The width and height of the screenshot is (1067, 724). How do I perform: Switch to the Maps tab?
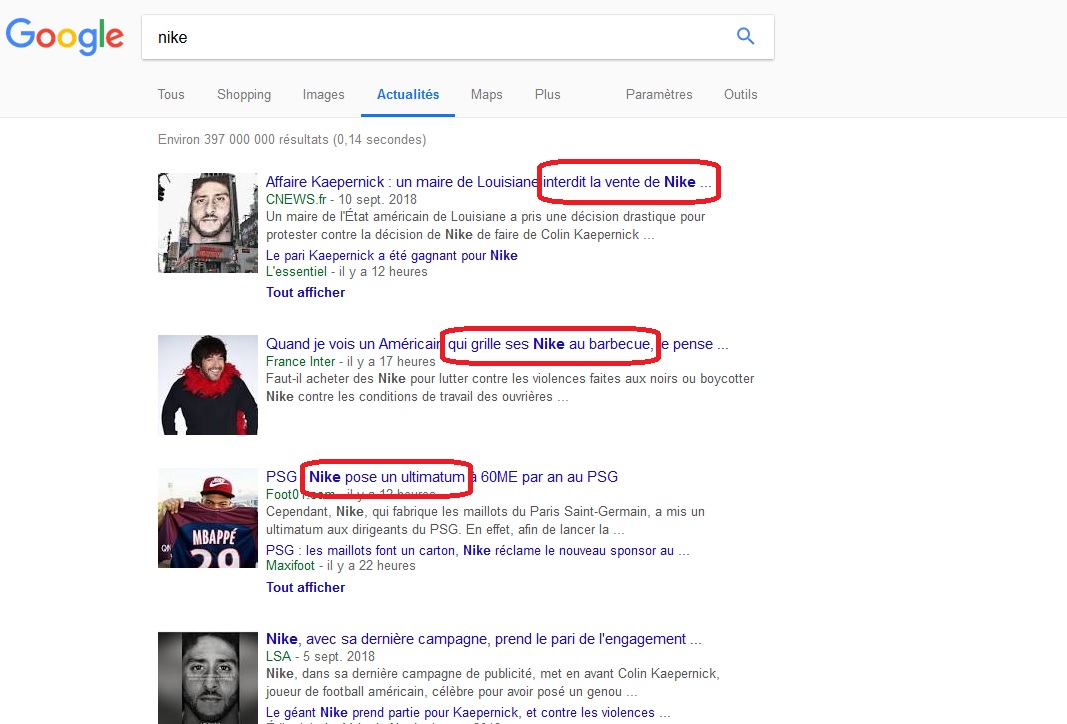click(487, 95)
